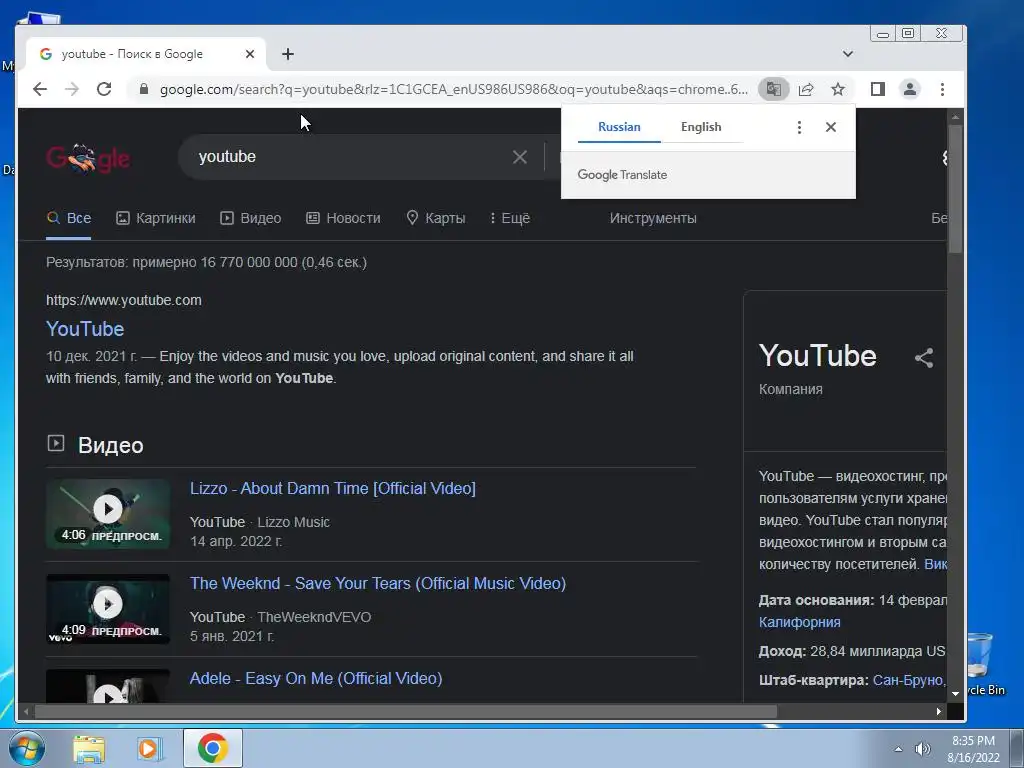Share the YouTube knowledge panel
Viewport: 1024px width, 768px height.
(x=923, y=358)
